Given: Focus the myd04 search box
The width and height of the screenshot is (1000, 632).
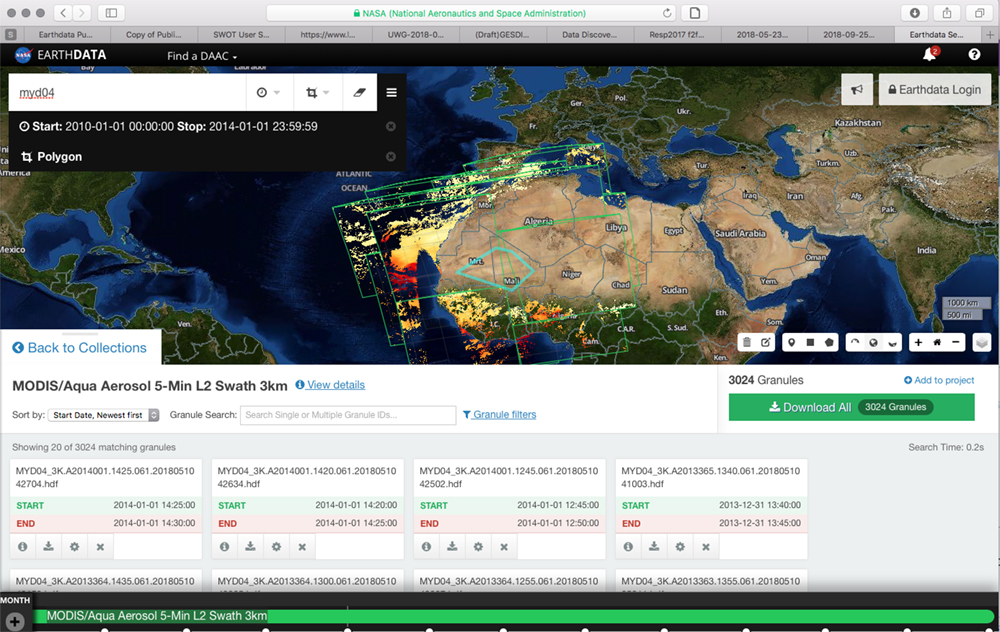Looking at the screenshot, I should pyautogui.click(x=128, y=92).
